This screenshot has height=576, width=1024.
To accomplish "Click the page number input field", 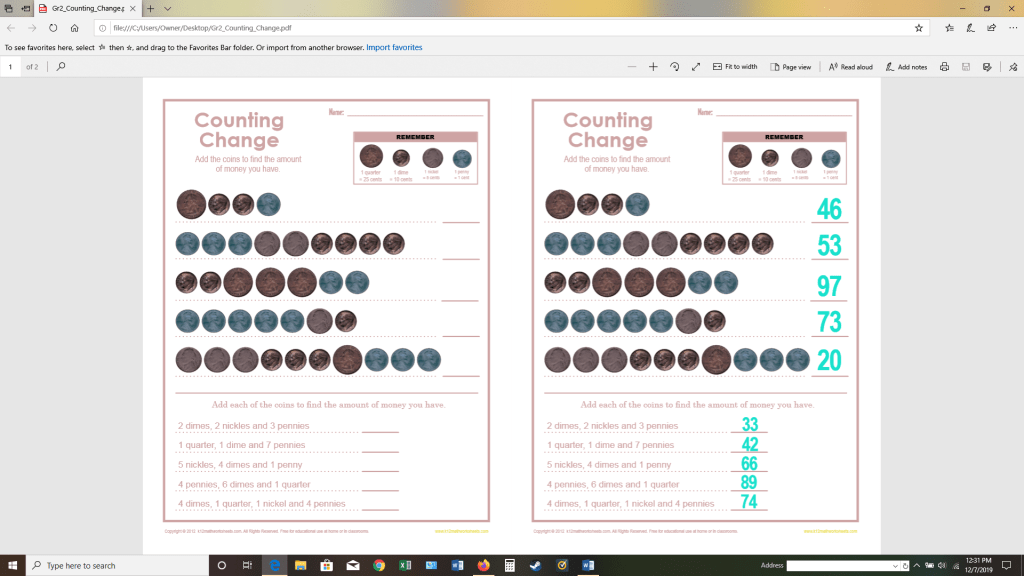I will tap(12, 67).
